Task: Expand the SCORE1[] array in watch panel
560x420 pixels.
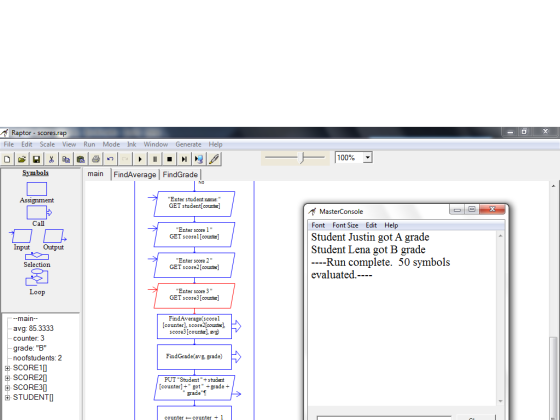Action: click(x=8, y=368)
